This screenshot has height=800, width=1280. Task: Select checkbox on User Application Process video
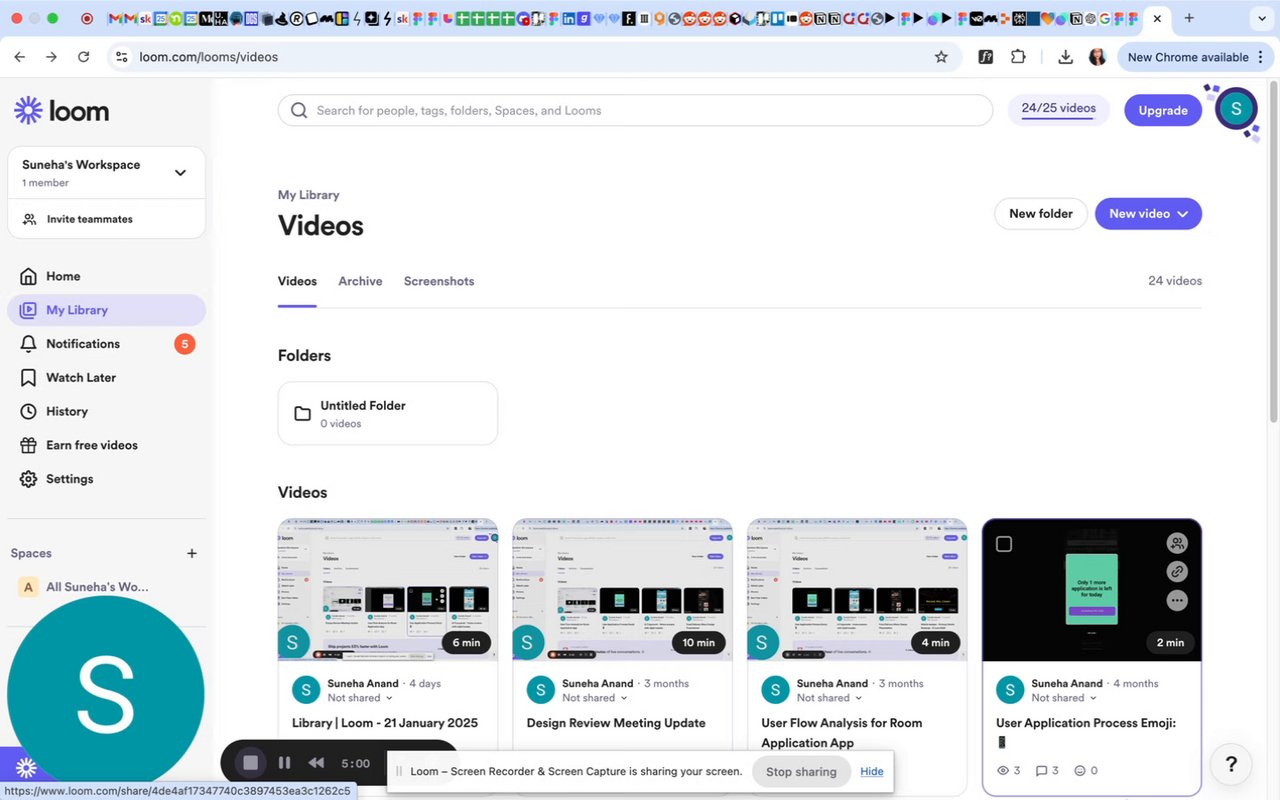[1004, 544]
